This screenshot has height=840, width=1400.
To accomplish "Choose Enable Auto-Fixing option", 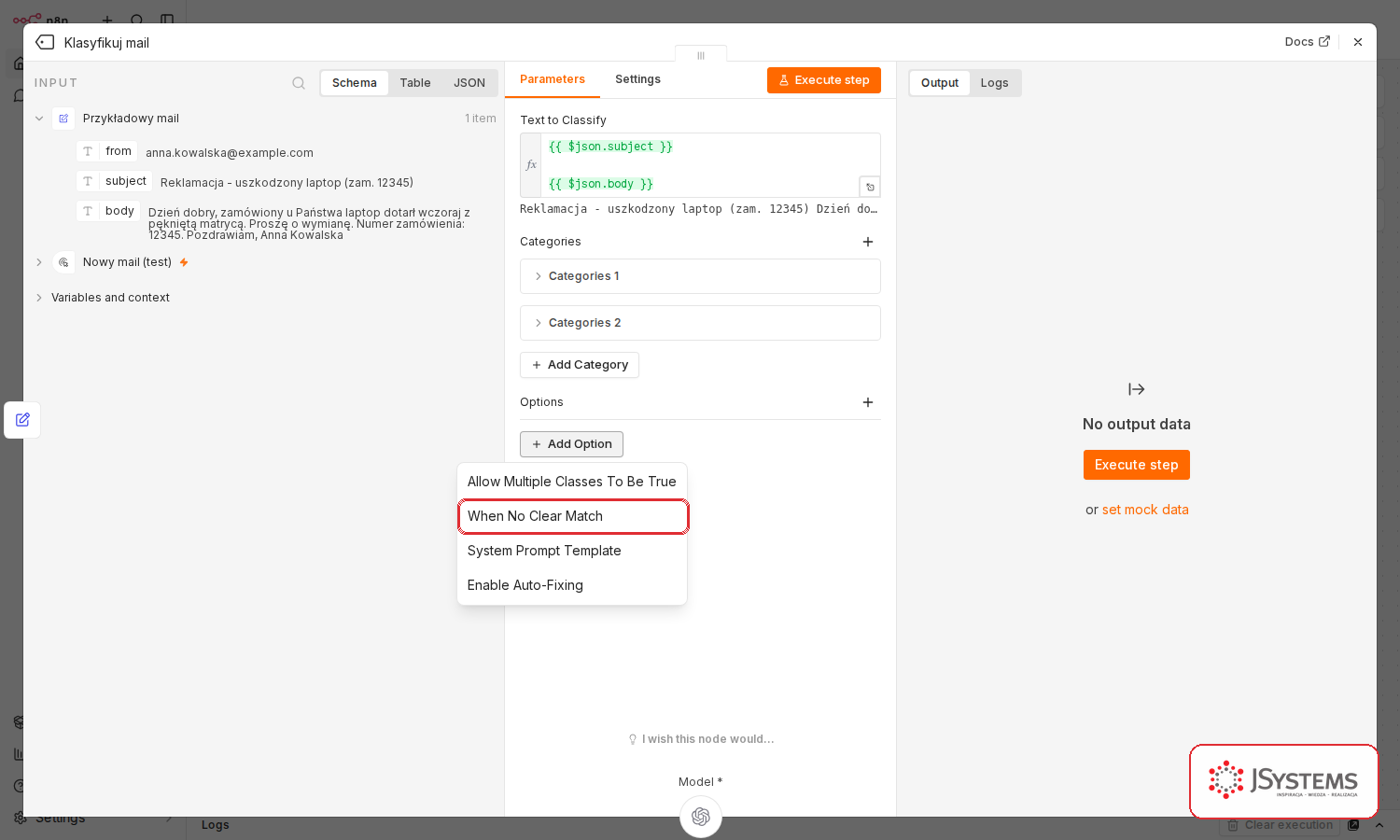I will point(572,585).
